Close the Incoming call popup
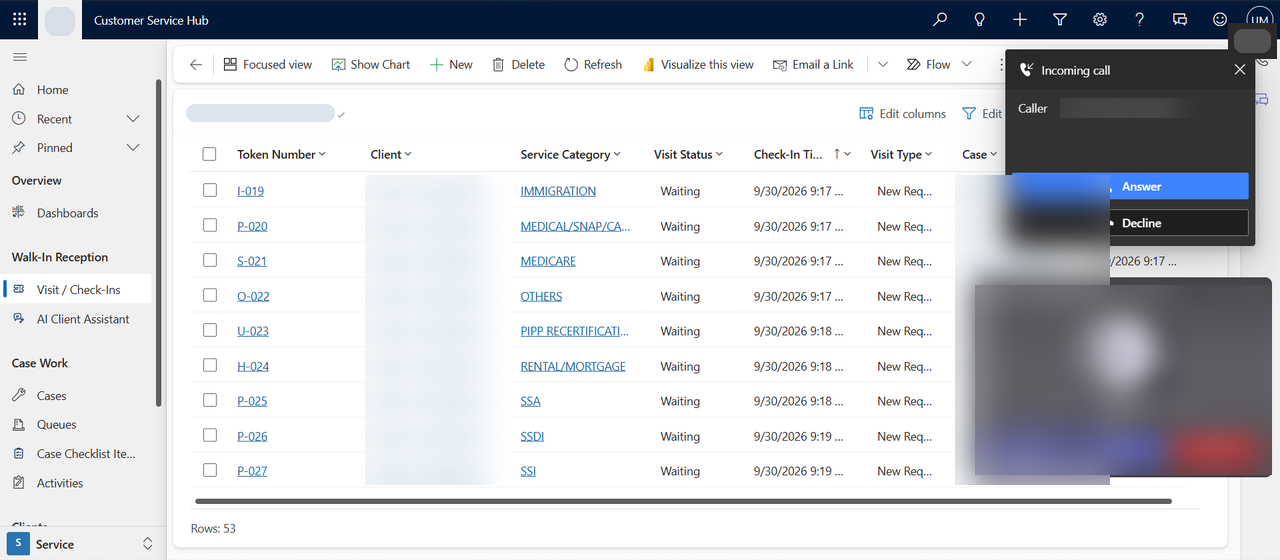The height and width of the screenshot is (560, 1280). tap(1239, 70)
